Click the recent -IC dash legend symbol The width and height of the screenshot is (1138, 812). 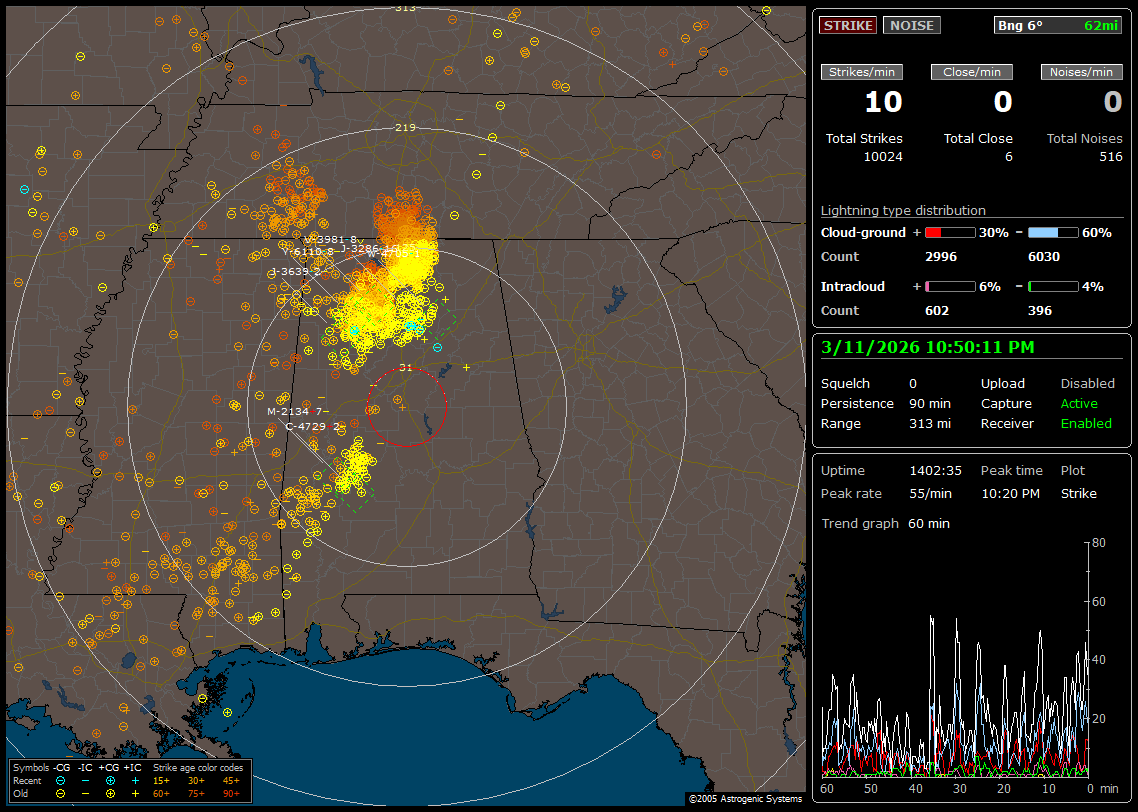(x=85, y=780)
